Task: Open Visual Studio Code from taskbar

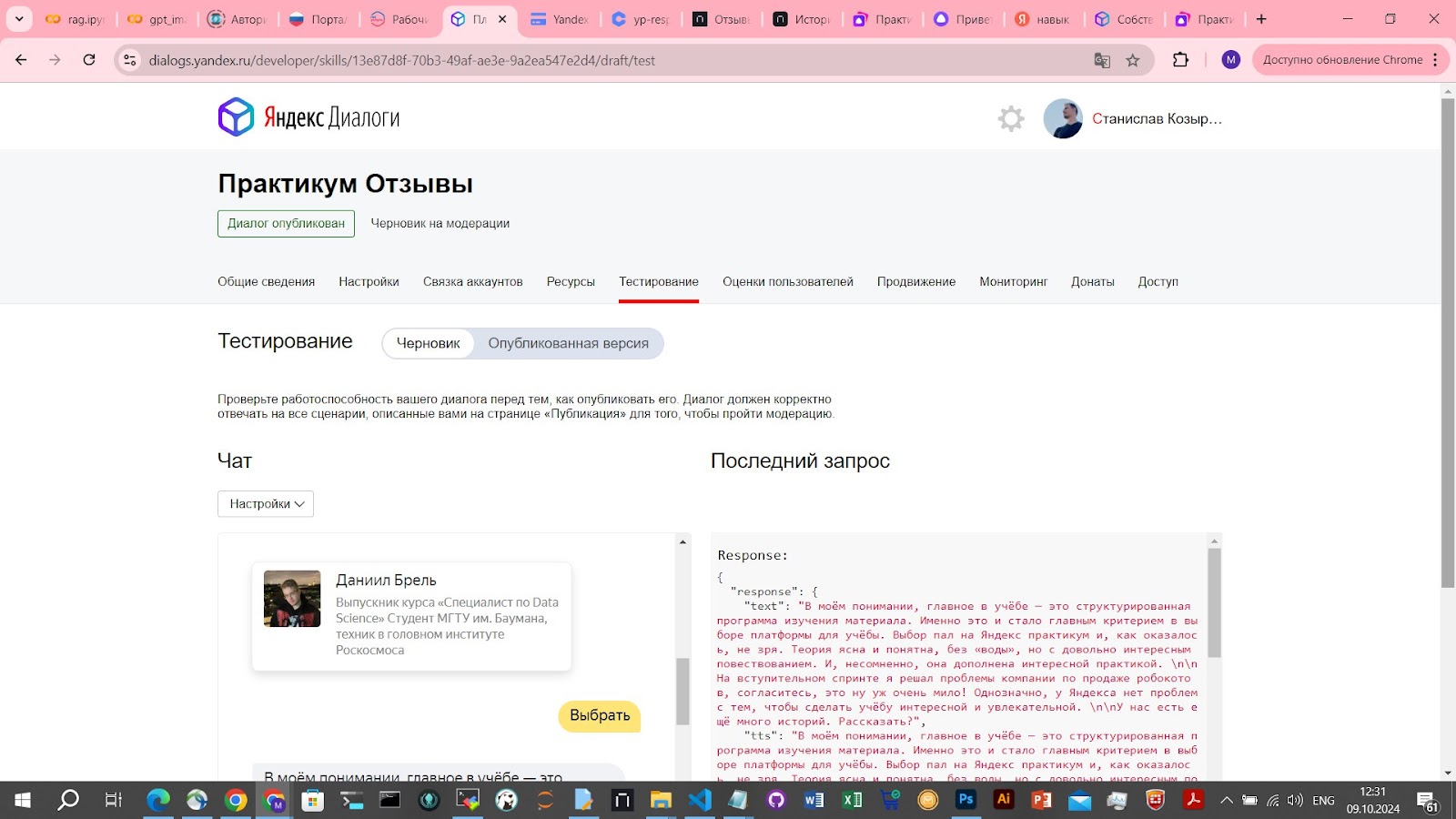Action: 700,800
